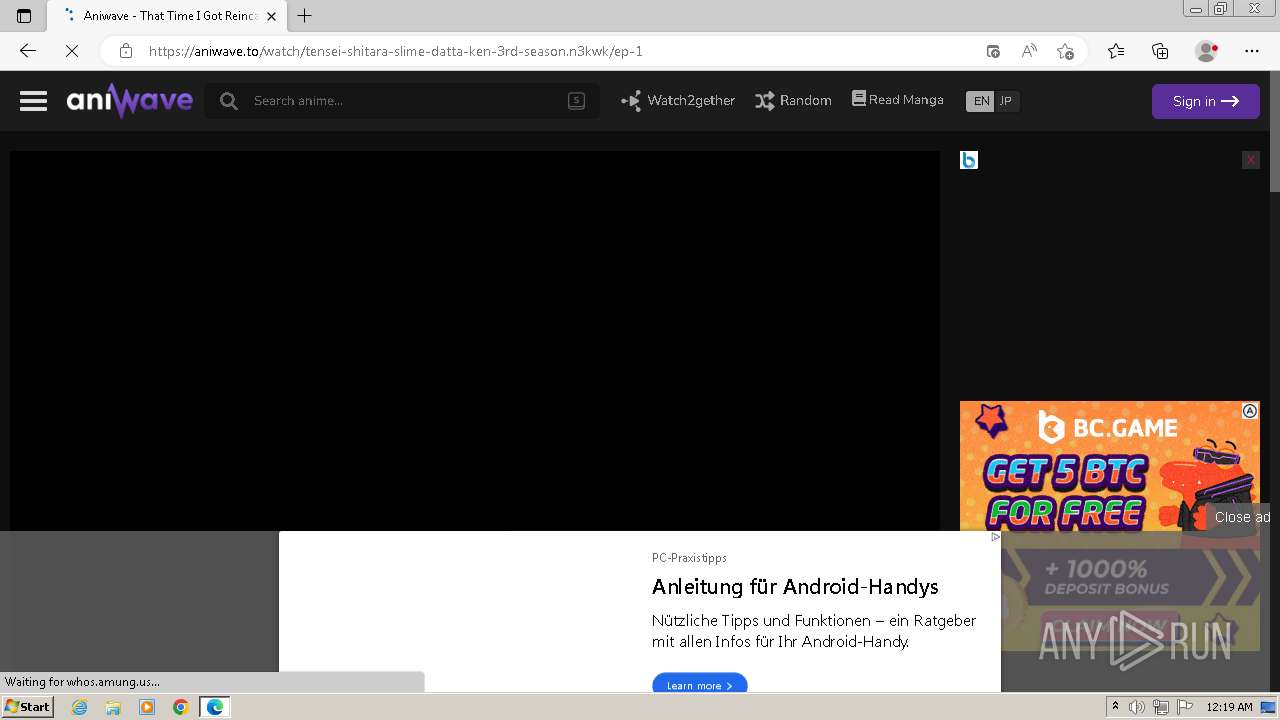This screenshot has width=1280, height=720.
Task: Select the Aniwave browser tab
Action: tap(168, 16)
